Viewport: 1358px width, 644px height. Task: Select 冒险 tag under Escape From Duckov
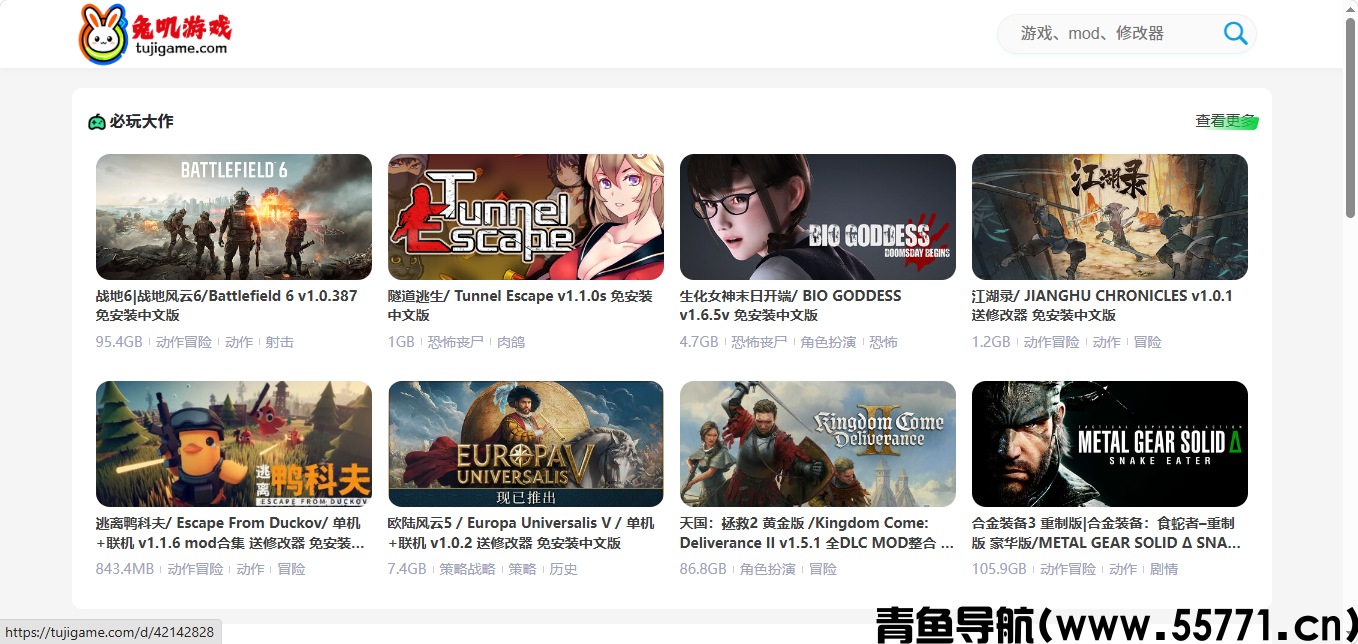pyautogui.click(x=292, y=569)
